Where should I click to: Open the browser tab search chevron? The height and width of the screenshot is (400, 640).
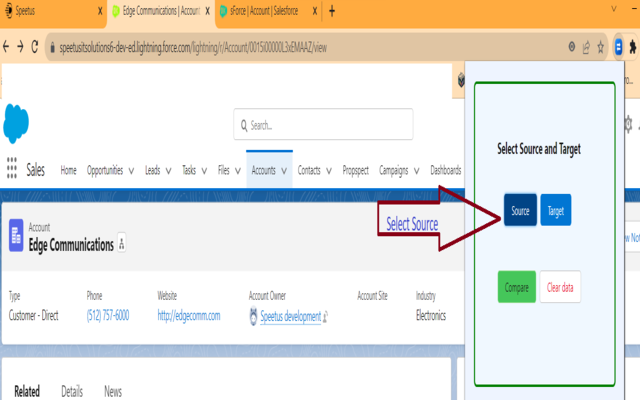point(613,9)
